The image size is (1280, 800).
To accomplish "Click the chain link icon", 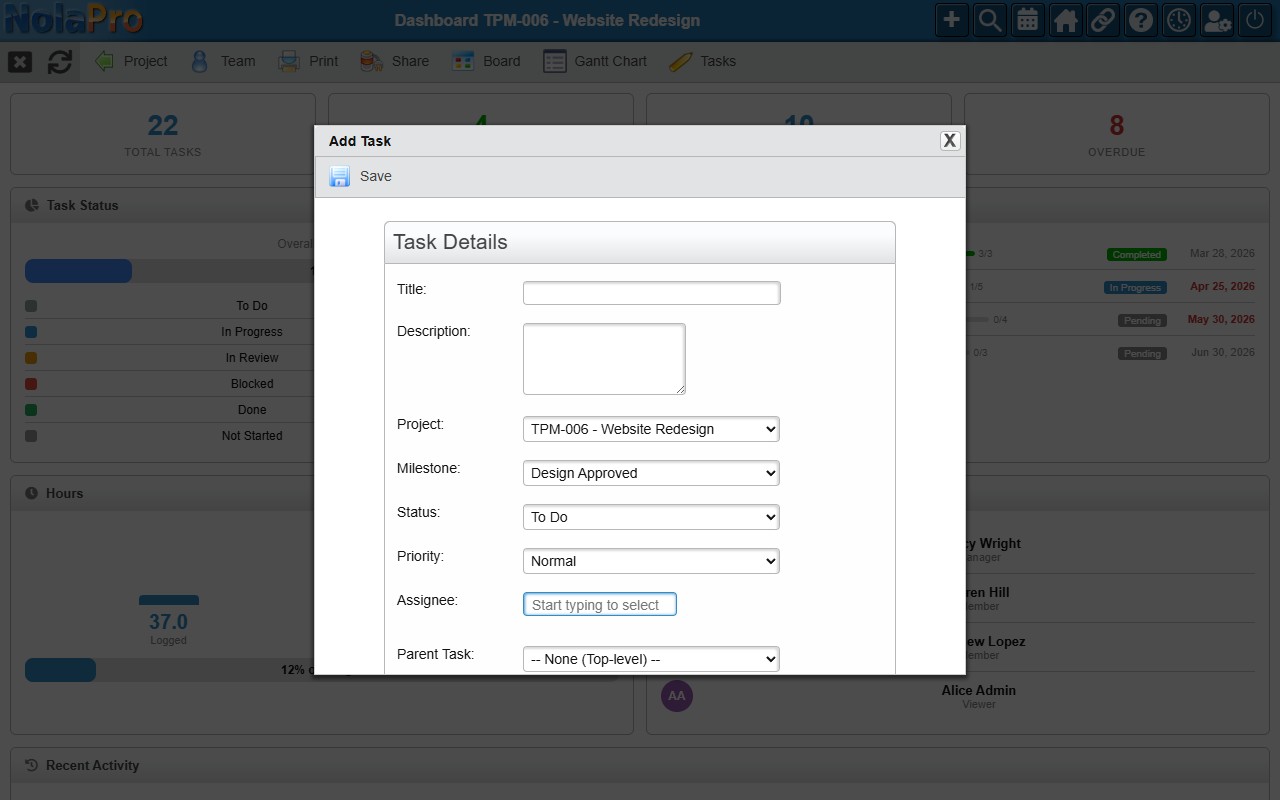I will click(1103, 20).
